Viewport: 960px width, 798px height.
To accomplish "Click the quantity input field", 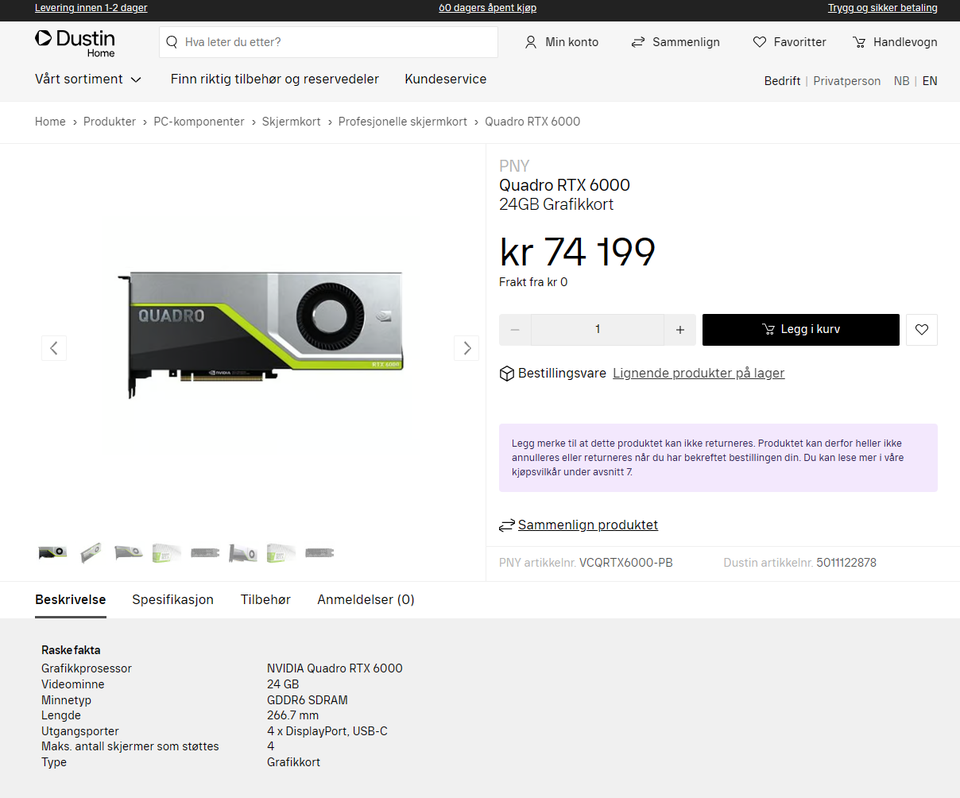I will coord(598,329).
